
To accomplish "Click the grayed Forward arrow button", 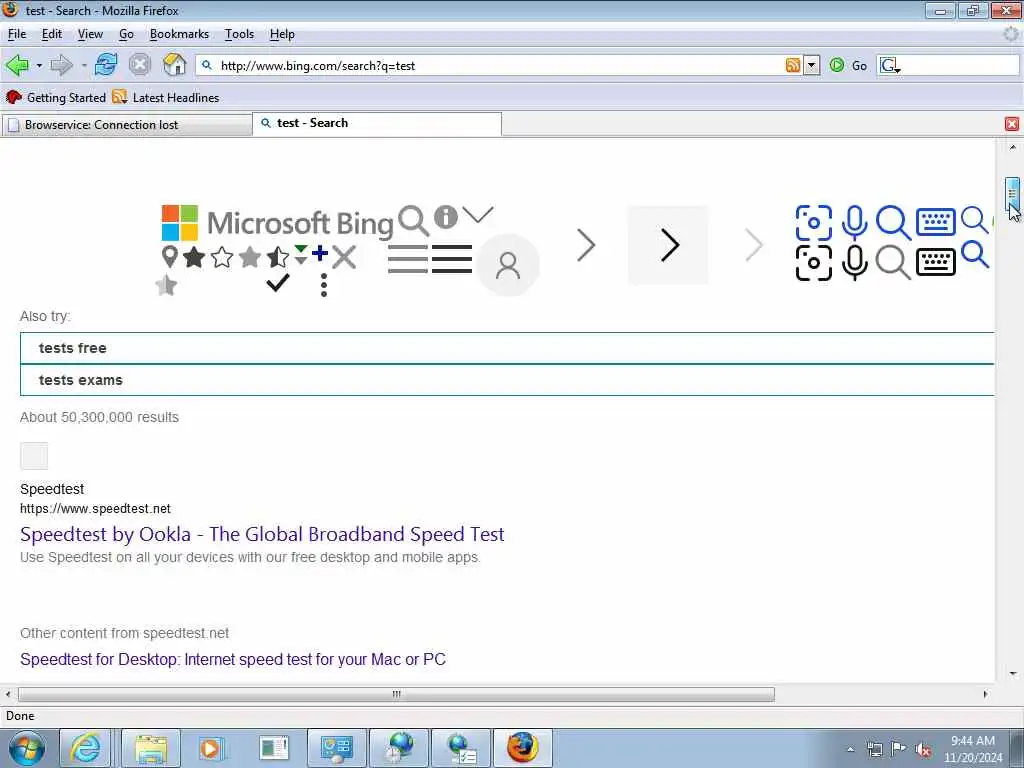I will pyautogui.click(x=61, y=65).
